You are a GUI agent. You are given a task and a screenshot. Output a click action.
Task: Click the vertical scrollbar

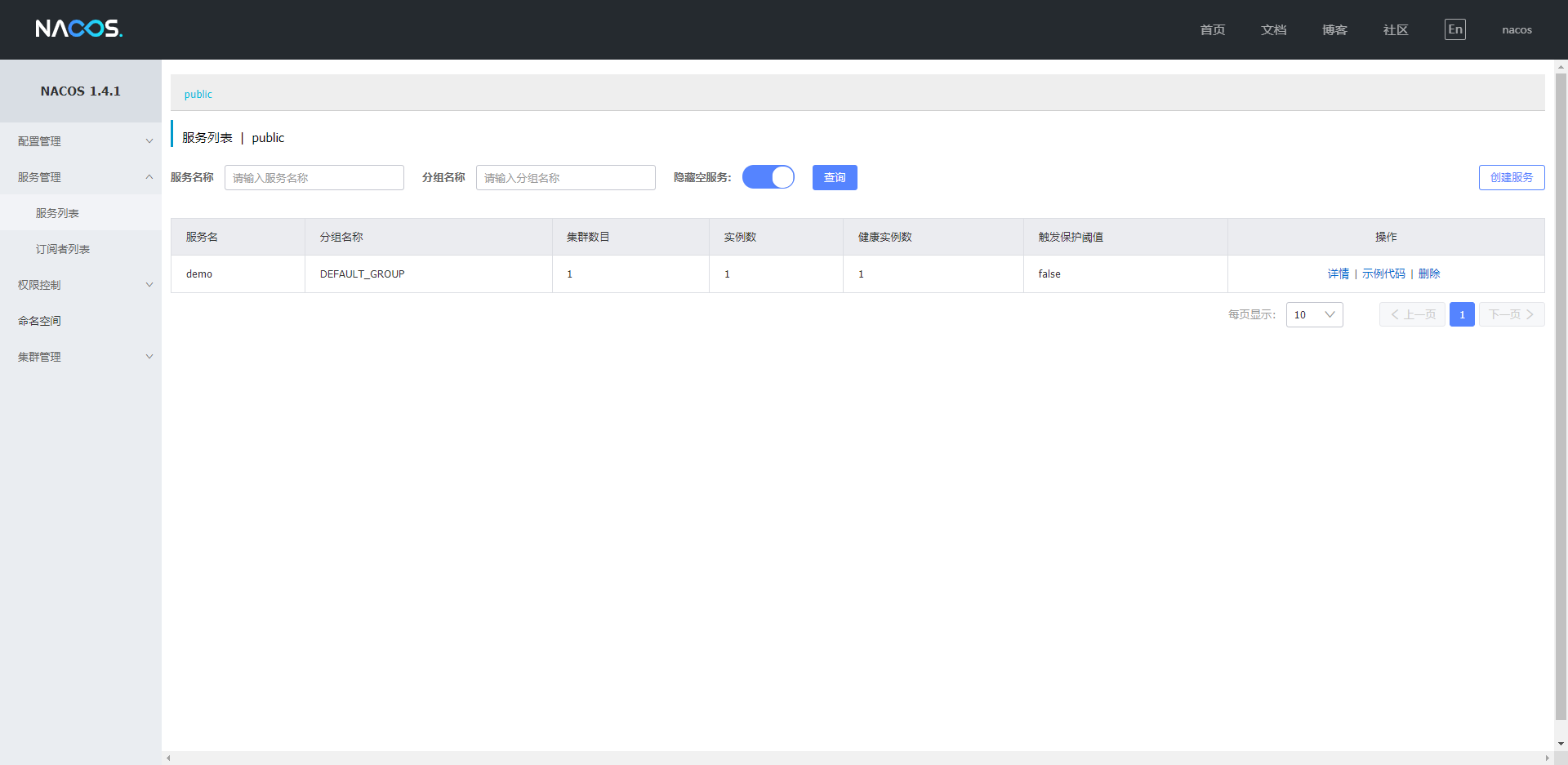coord(1561,398)
